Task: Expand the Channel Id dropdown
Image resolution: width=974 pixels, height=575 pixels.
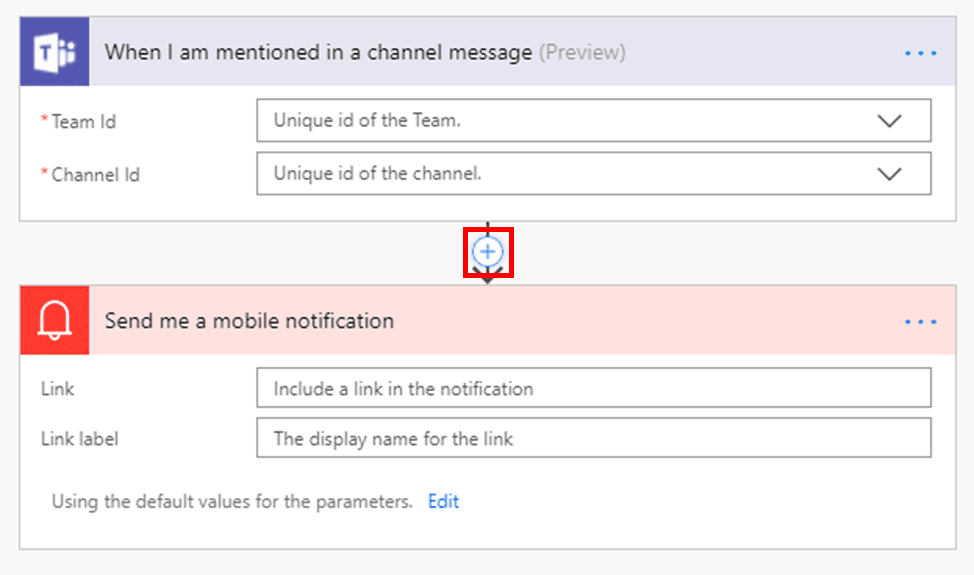Action: [889, 174]
